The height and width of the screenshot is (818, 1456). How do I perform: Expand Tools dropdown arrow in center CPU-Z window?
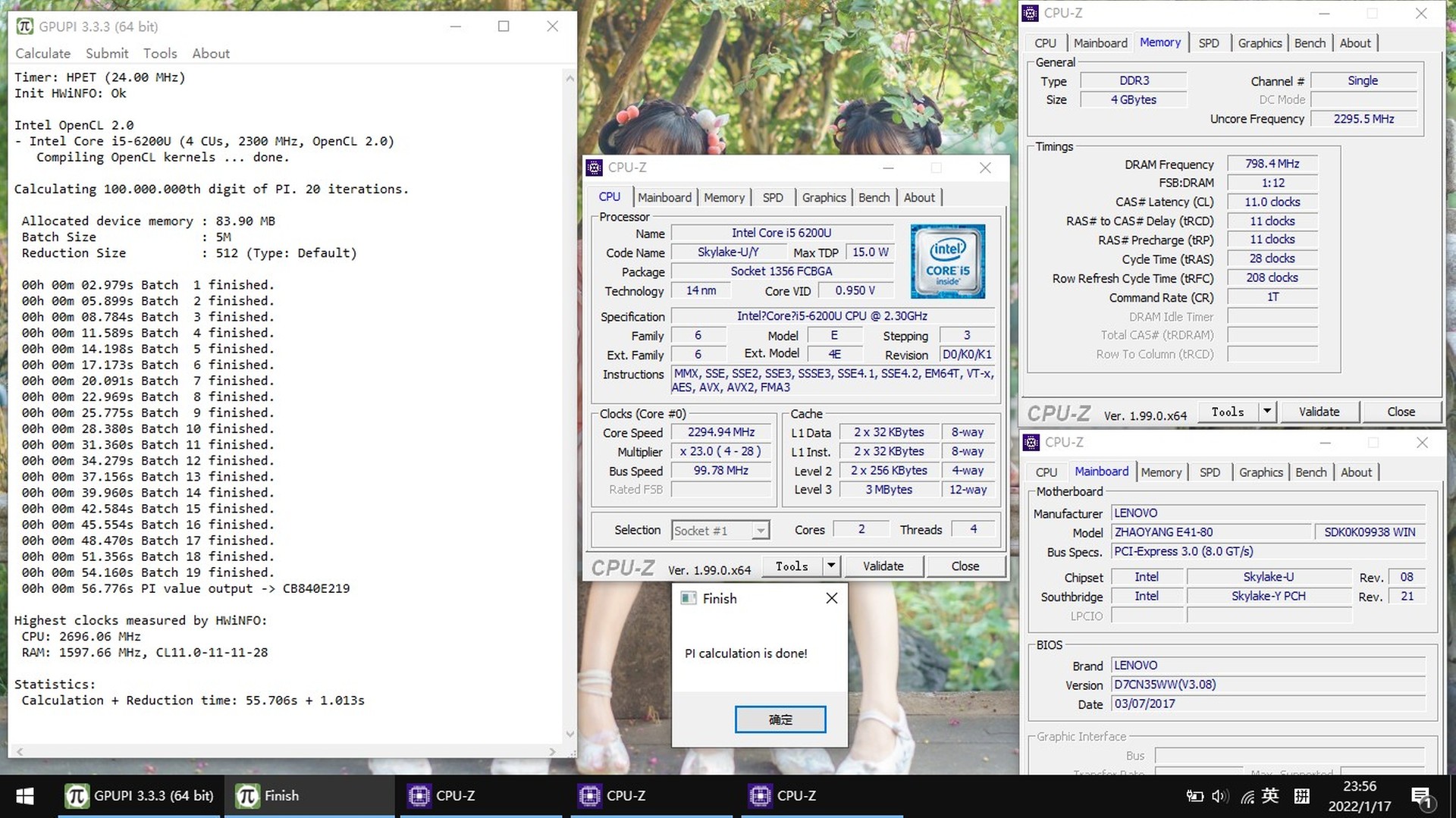tap(831, 566)
